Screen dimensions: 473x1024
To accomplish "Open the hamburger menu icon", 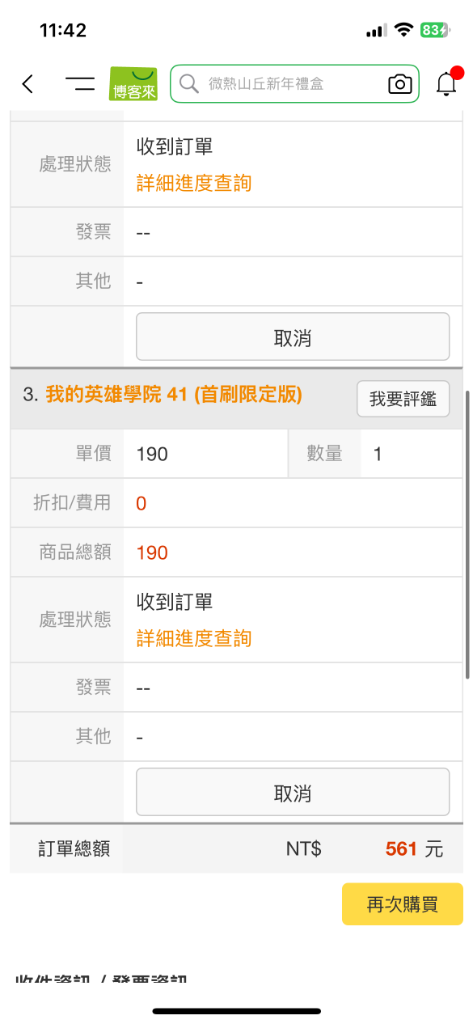I will click(x=80, y=83).
